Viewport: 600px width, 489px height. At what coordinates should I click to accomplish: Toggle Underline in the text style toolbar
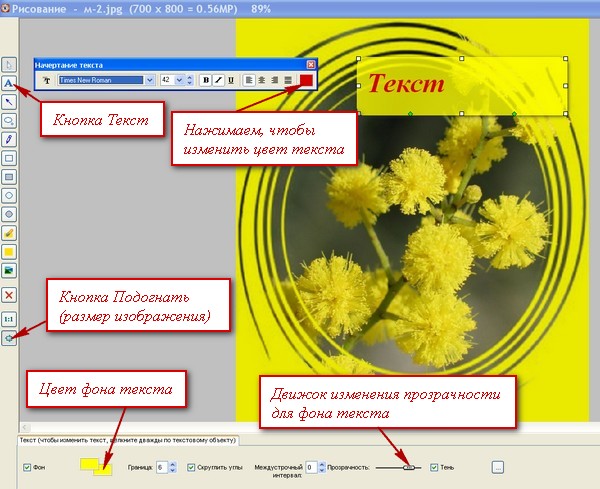[231, 80]
